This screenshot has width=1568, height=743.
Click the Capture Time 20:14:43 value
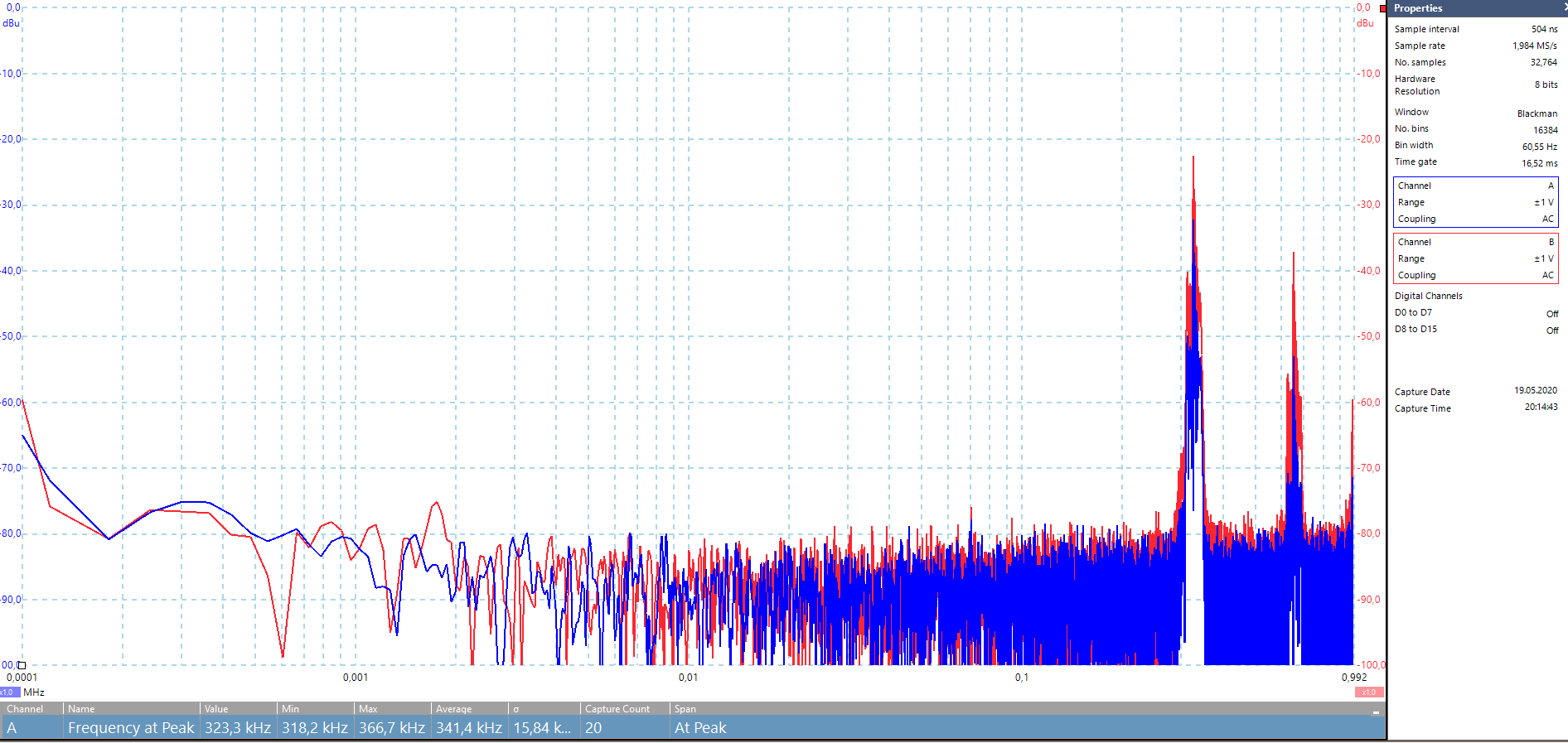pos(1541,407)
